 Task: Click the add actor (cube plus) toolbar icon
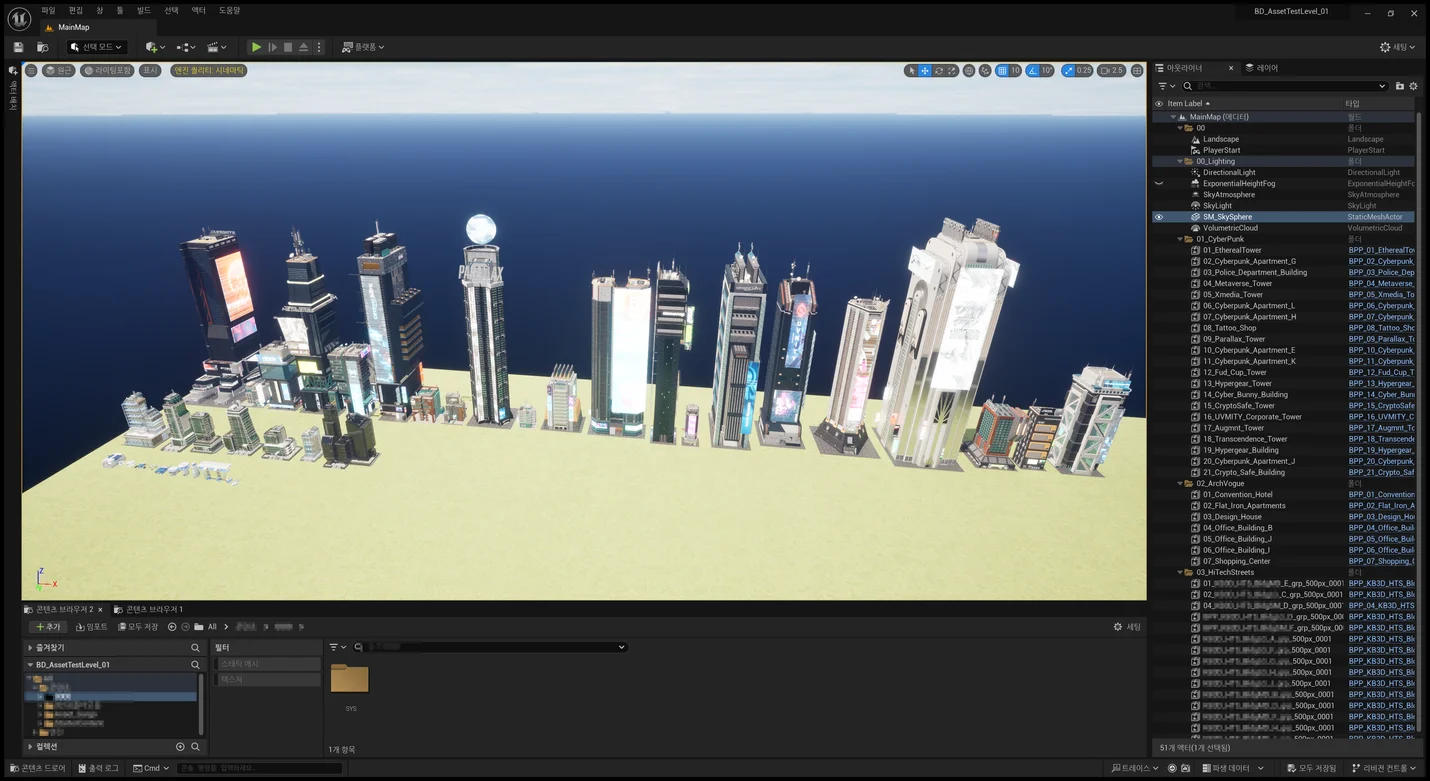click(x=155, y=47)
